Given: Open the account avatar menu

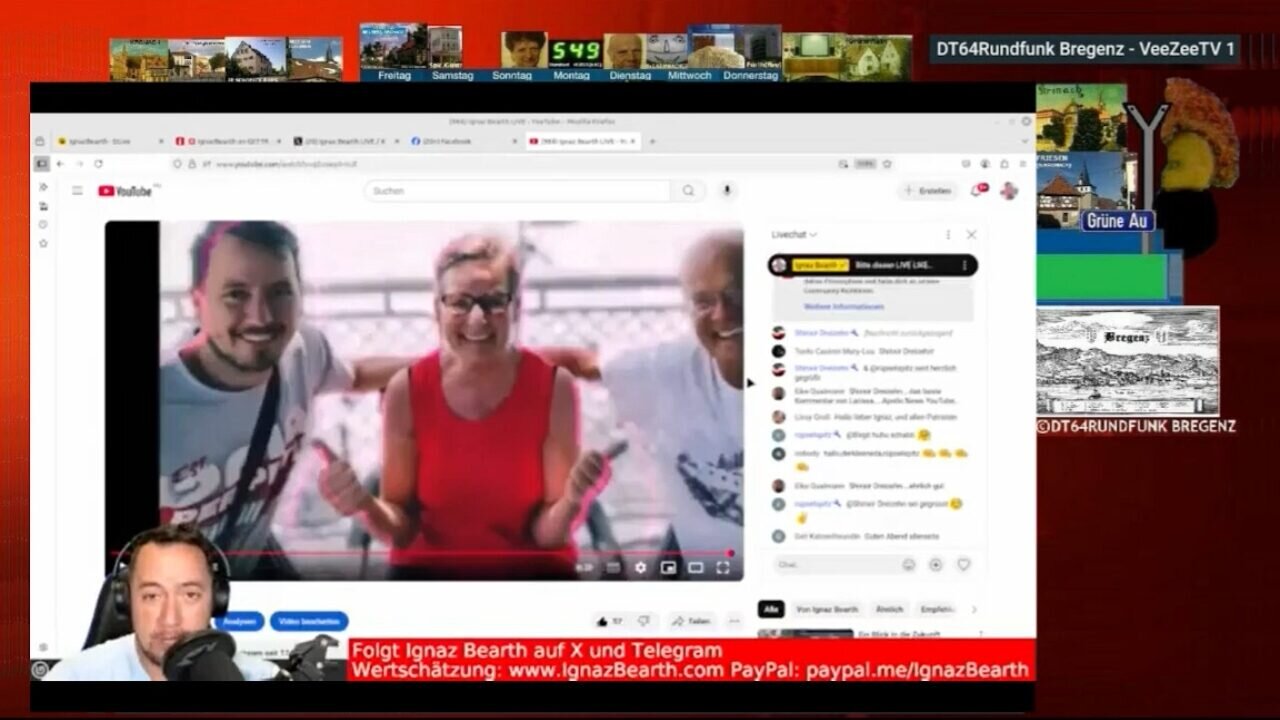Looking at the screenshot, I should coord(1009,190).
